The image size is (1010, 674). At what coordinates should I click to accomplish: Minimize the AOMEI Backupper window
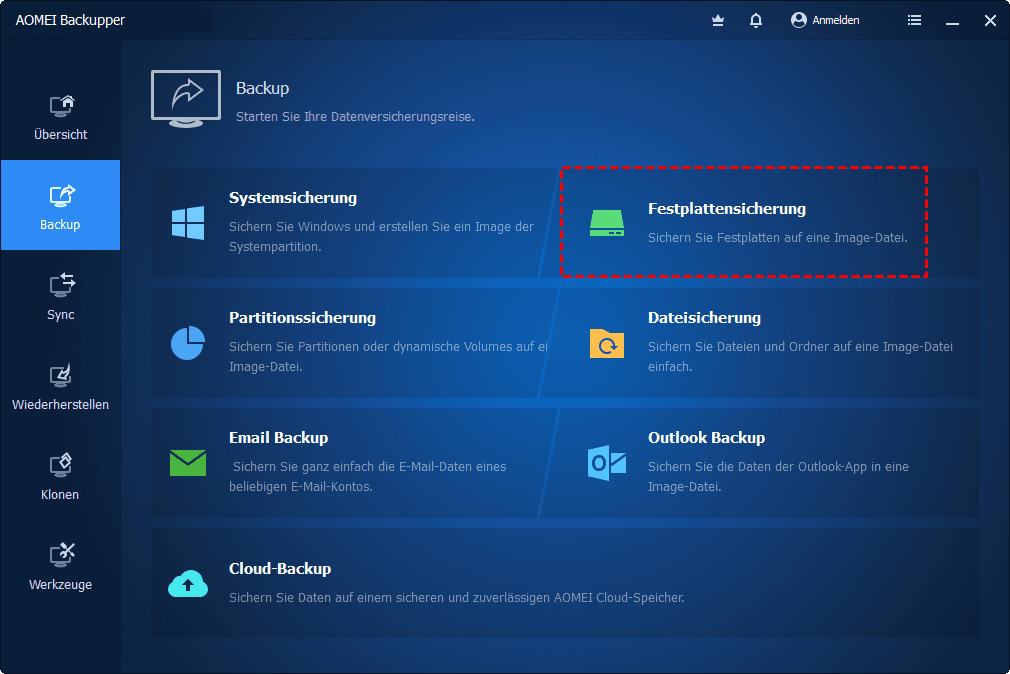(x=953, y=21)
